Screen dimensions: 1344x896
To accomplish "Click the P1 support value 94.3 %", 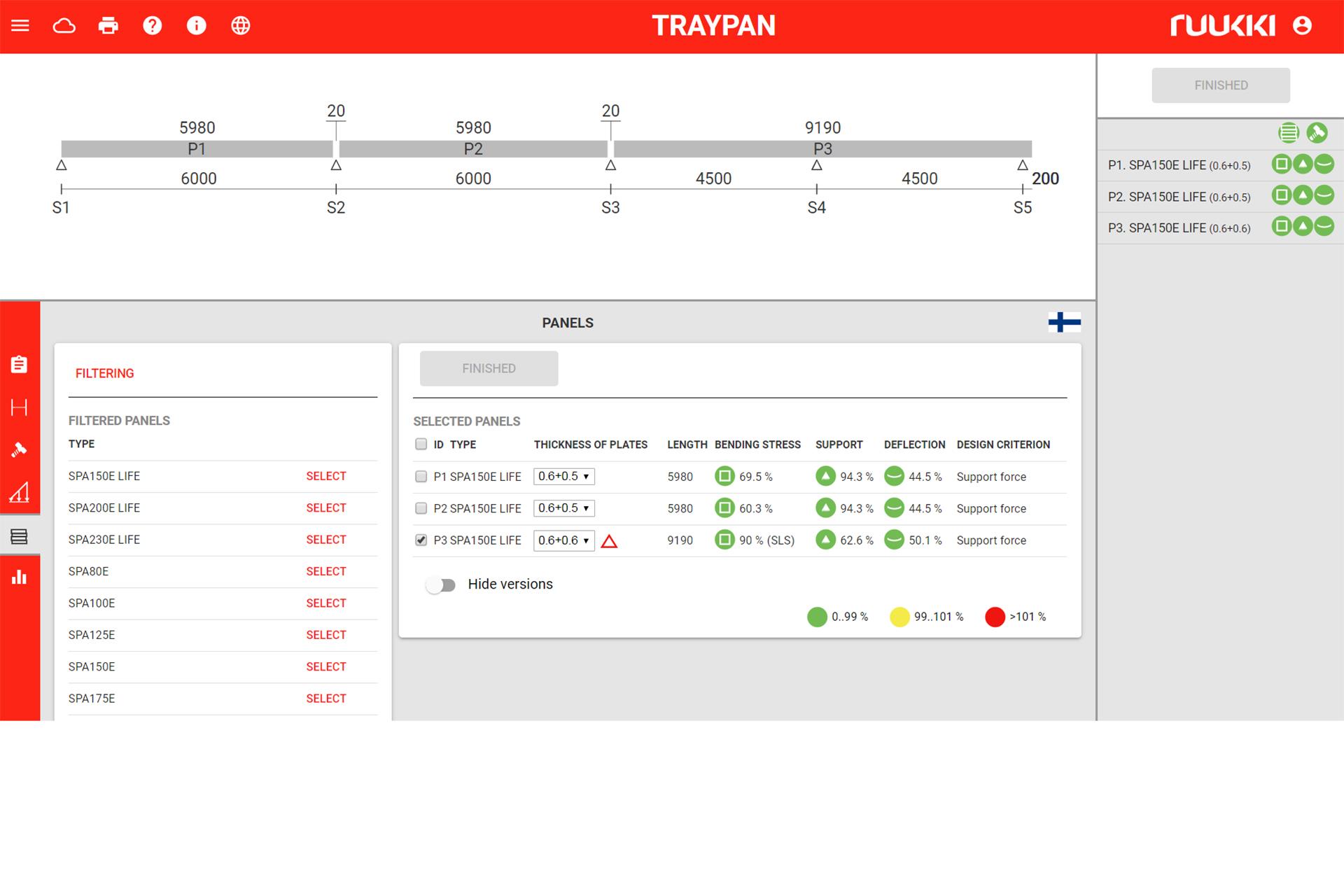I will point(857,477).
